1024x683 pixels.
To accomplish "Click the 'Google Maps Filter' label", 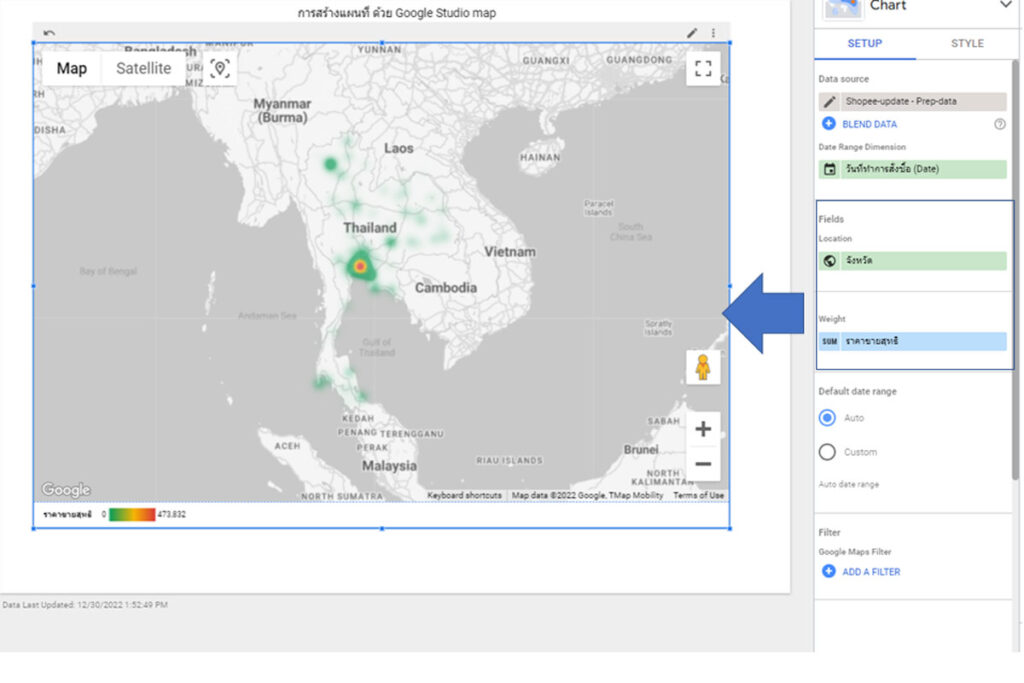I will coord(855,552).
